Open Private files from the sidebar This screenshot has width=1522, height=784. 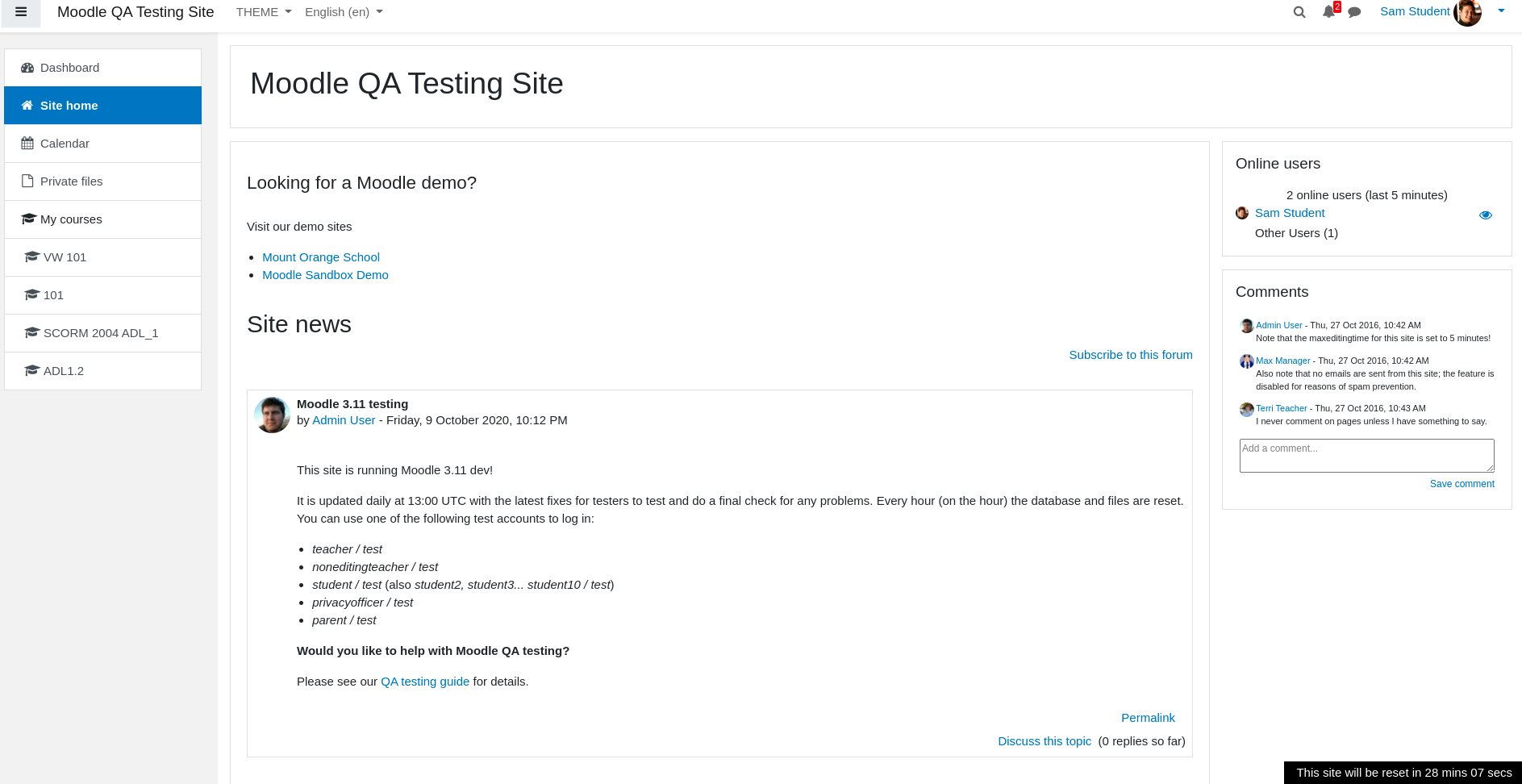(x=102, y=181)
